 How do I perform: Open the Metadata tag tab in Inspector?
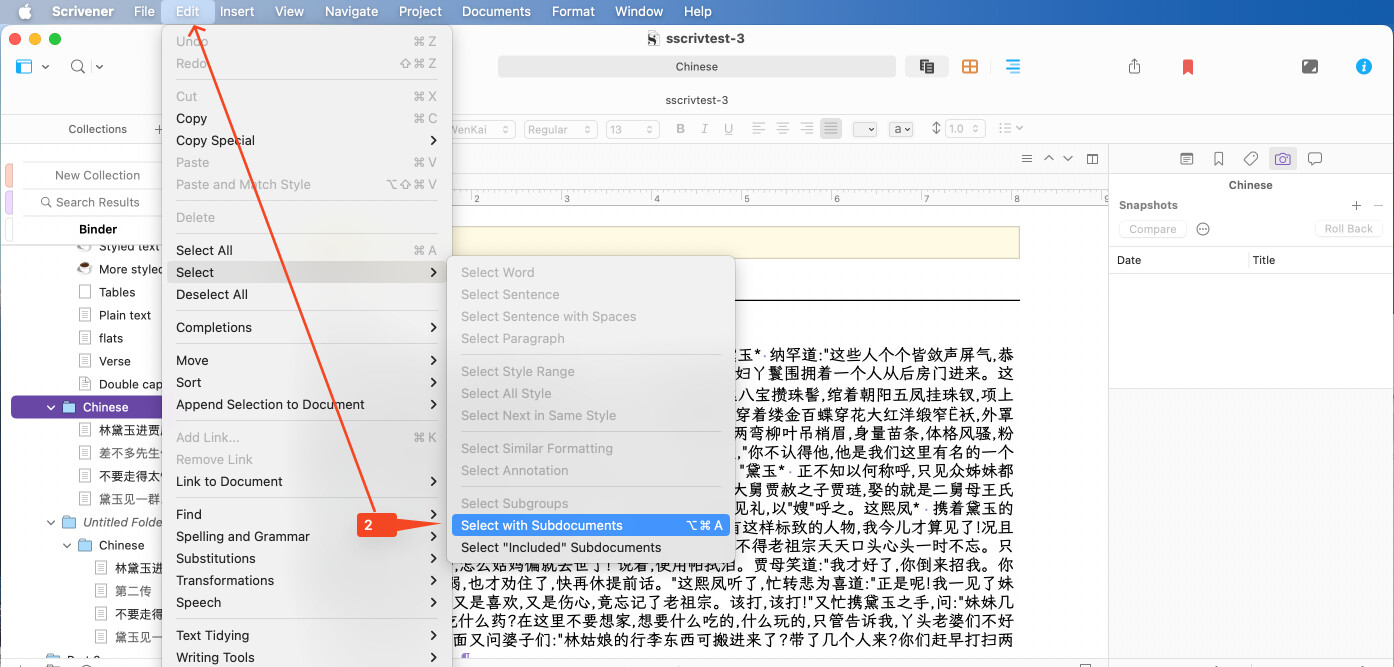point(1250,159)
